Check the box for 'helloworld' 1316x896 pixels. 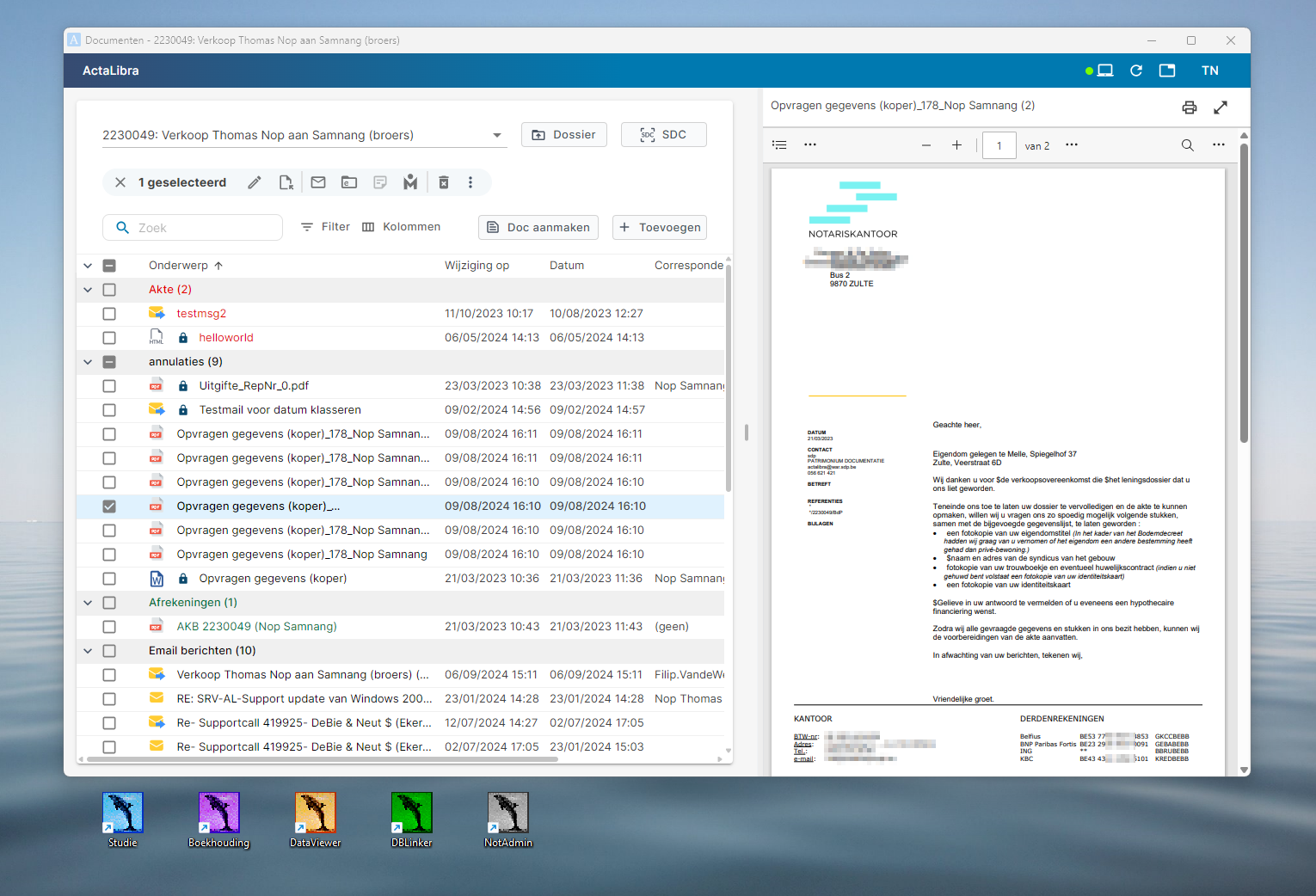(x=109, y=338)
